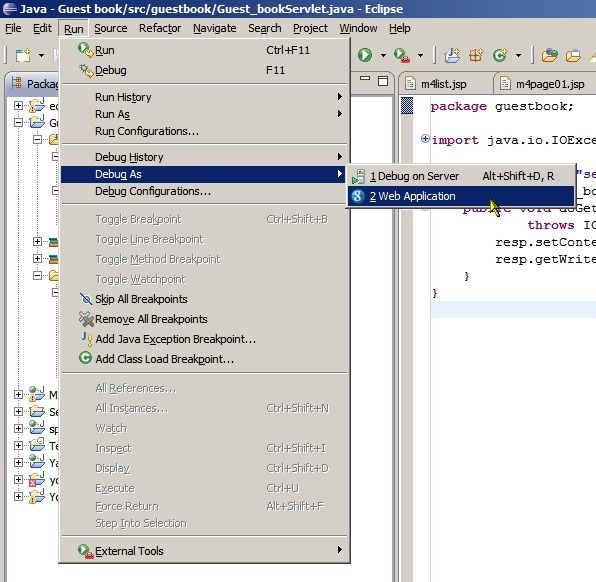Click the External Tools menu icon

(x=86, y=551)
